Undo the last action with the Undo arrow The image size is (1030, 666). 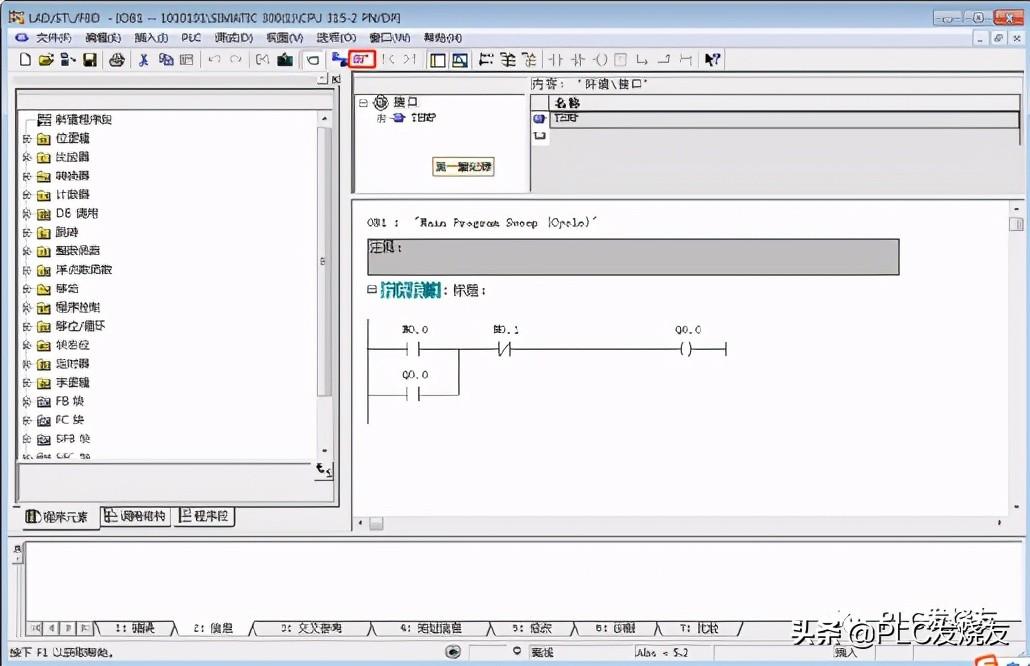pyautogui.click(x=214, y=60)
